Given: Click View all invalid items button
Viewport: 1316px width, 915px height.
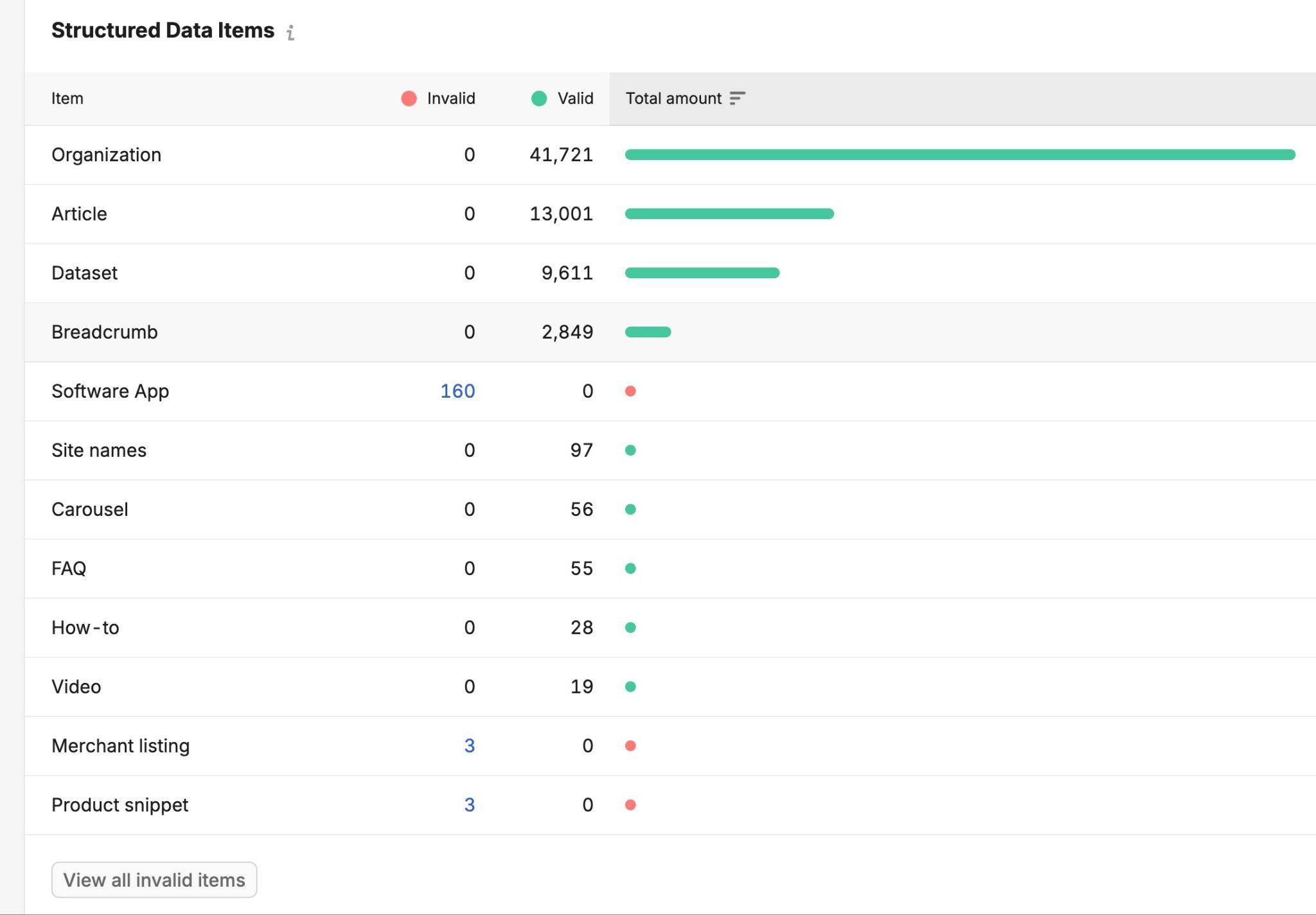Looking at the screenshot, I should pyautogui.click(x=154, y=880).
